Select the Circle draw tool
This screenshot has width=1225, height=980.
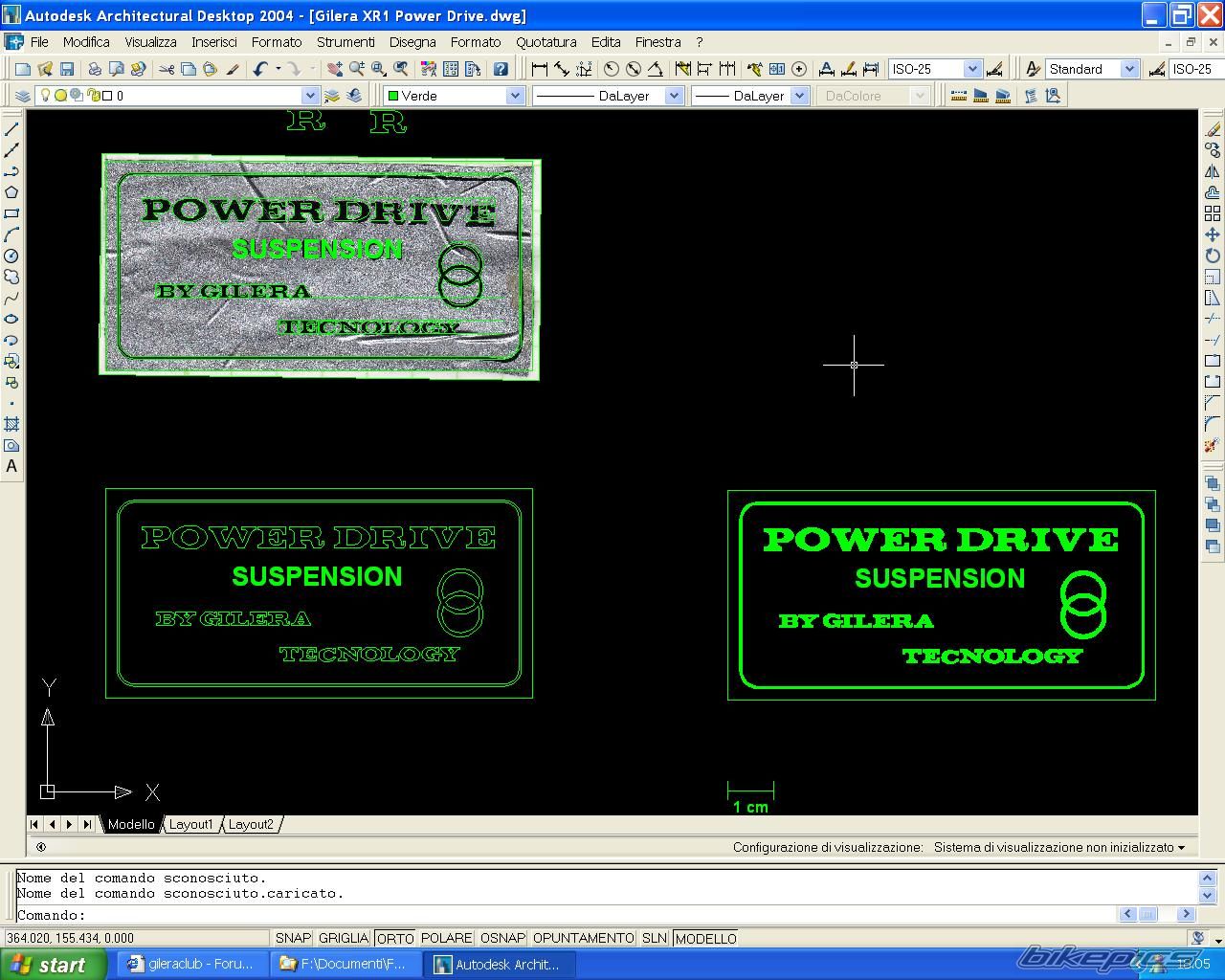(11, 256)
